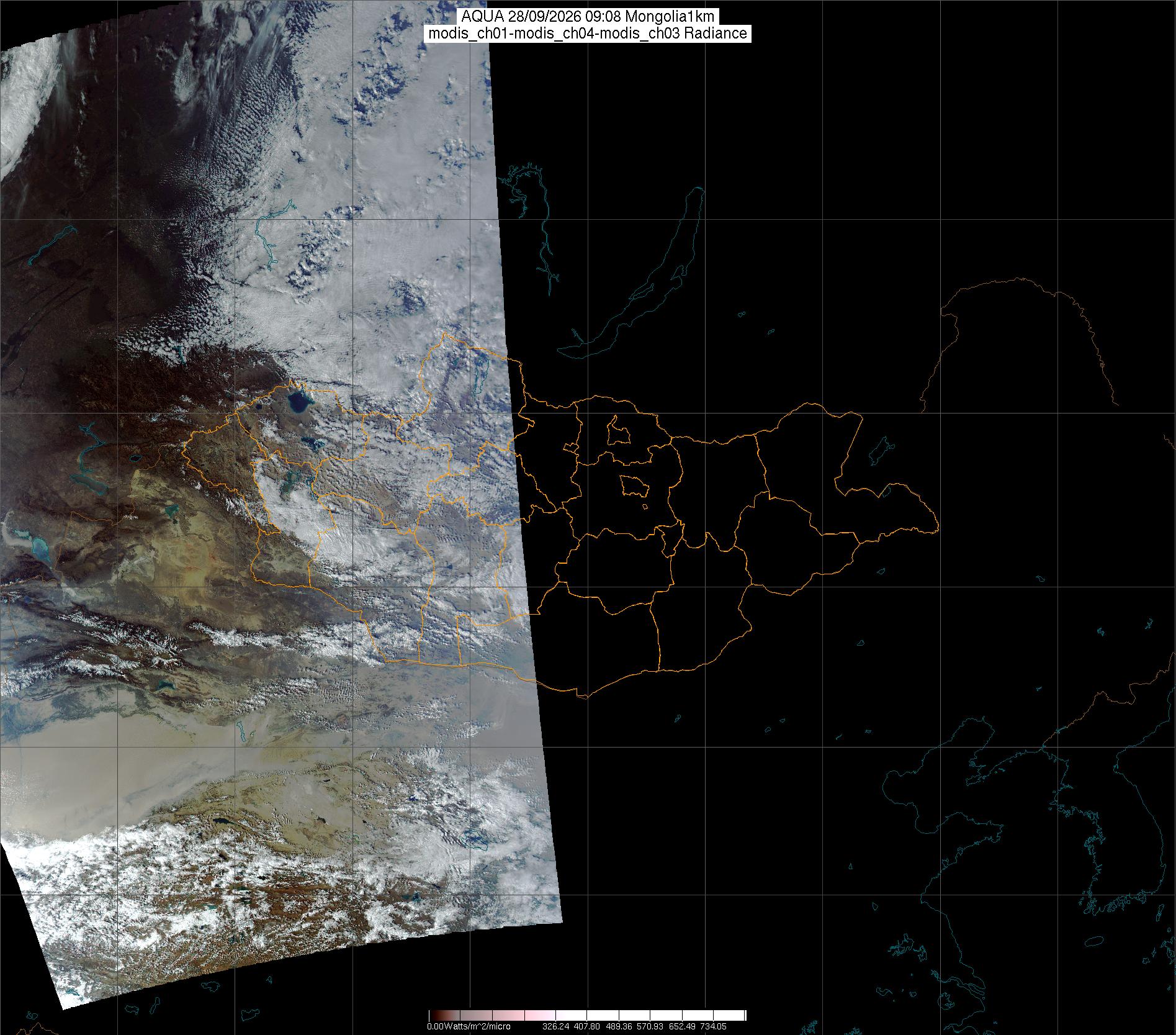
Task: Select the 652.49 value on radiance scale
Action: tap(681, 1026)
